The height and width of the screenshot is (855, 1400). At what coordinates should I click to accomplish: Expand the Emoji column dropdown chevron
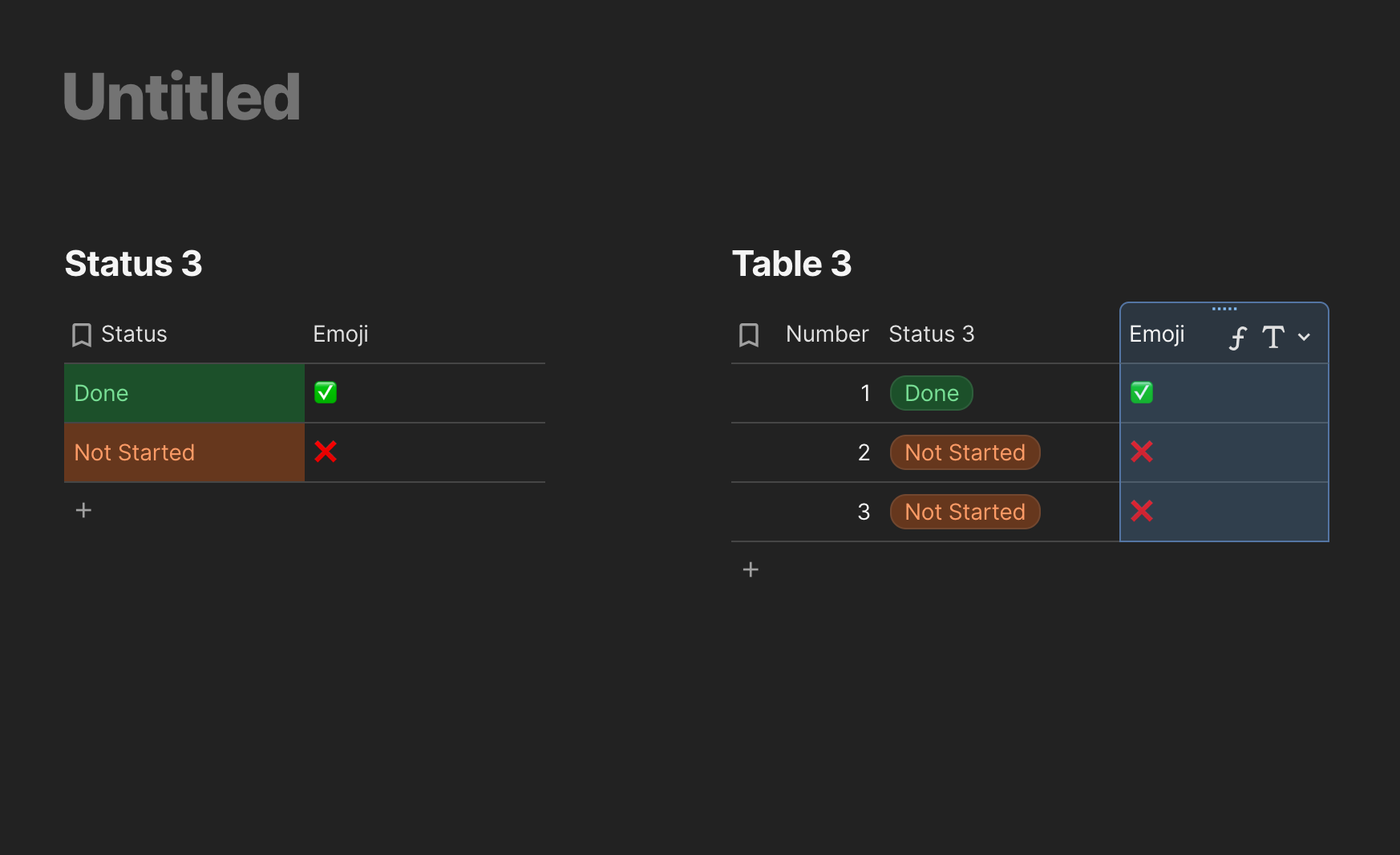[1305, 337]
